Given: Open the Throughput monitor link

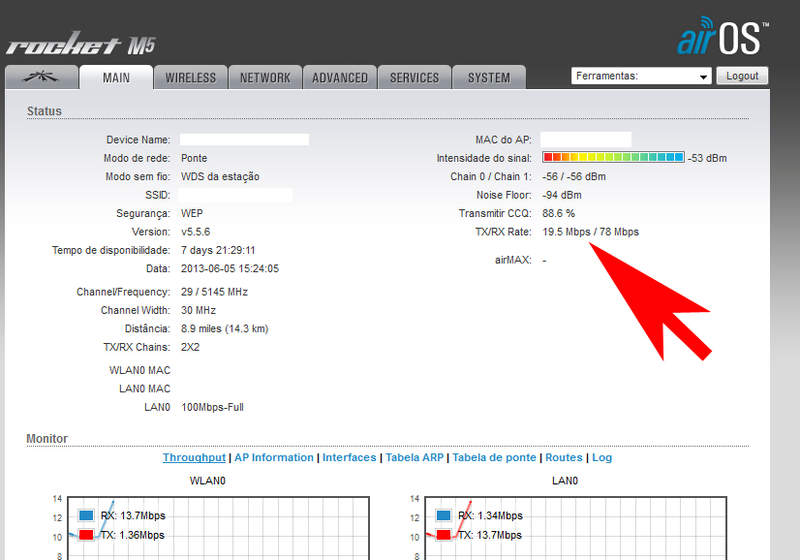Looking at the screenshot, I should coord(194,457).
